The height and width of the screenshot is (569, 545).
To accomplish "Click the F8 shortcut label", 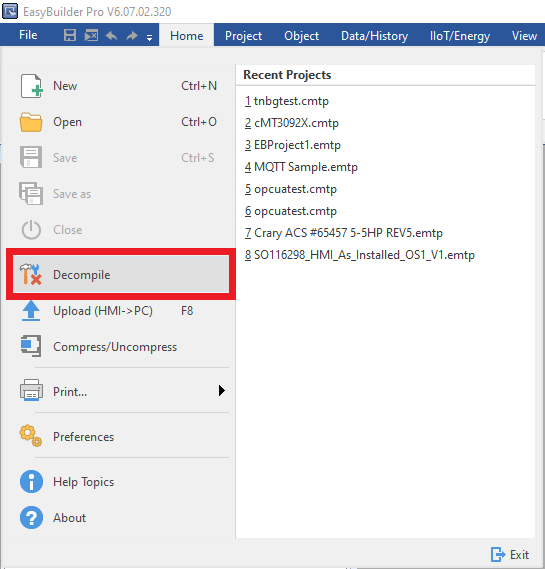I will (187, 311).
